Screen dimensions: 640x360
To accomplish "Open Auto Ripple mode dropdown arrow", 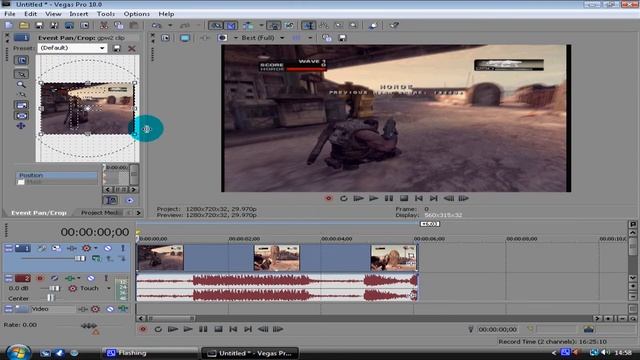I will pos(261,25).
